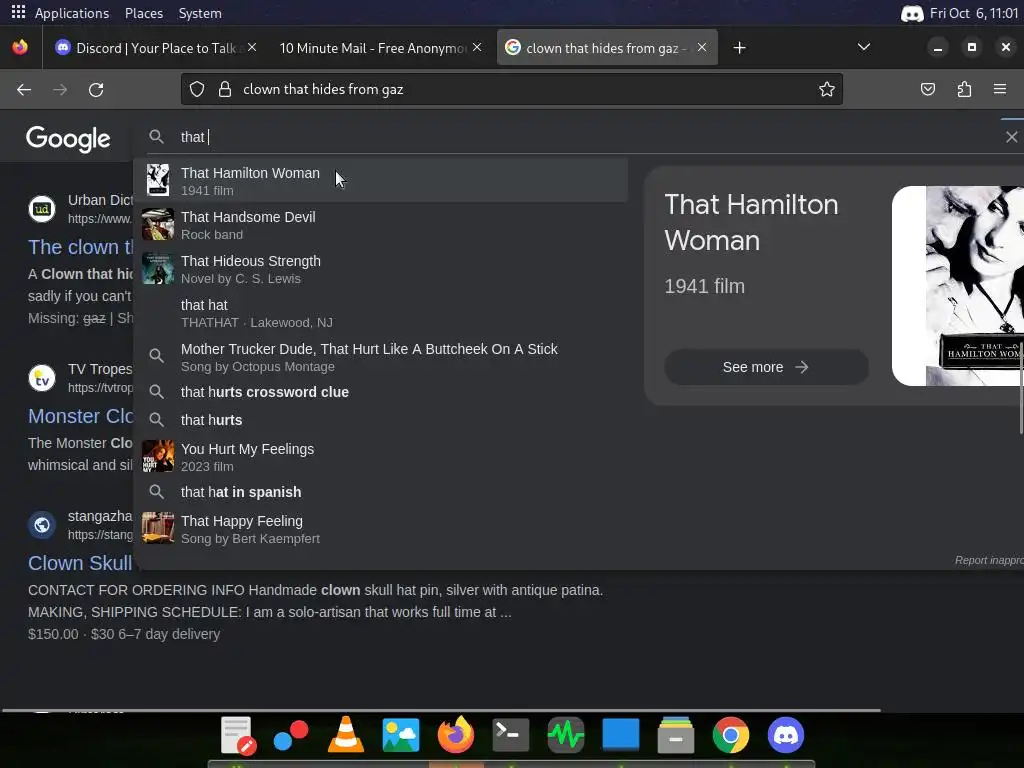Select You Hurt My Feelings suggestion
1024x768 pixels.
381,456
